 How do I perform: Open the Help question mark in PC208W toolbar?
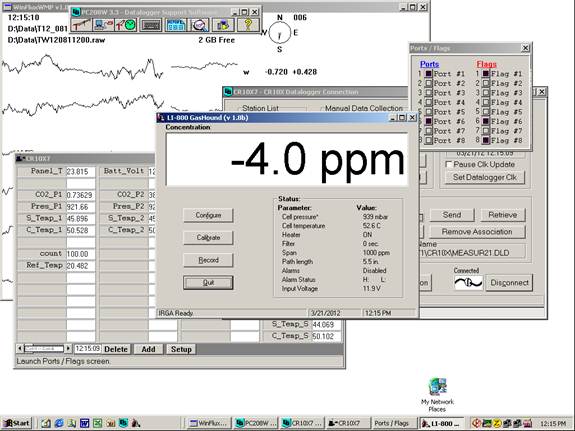coord(248,25)
